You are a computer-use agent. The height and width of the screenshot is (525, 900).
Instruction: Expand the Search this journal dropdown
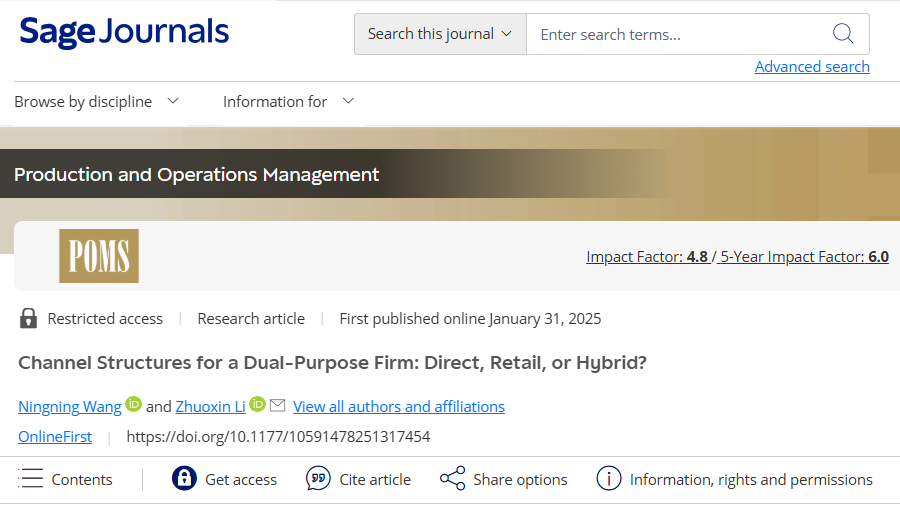point(440,34)
